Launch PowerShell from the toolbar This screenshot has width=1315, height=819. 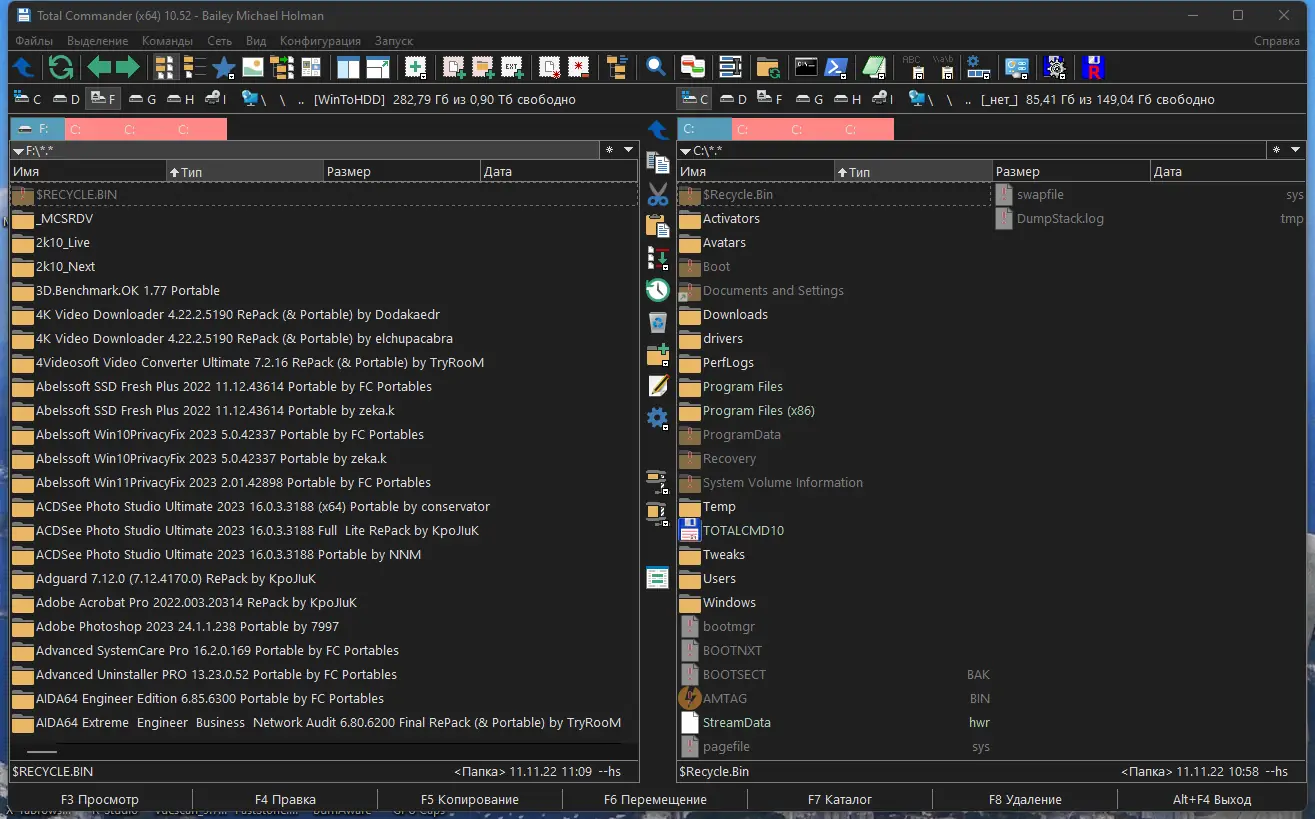pos(838,67)
